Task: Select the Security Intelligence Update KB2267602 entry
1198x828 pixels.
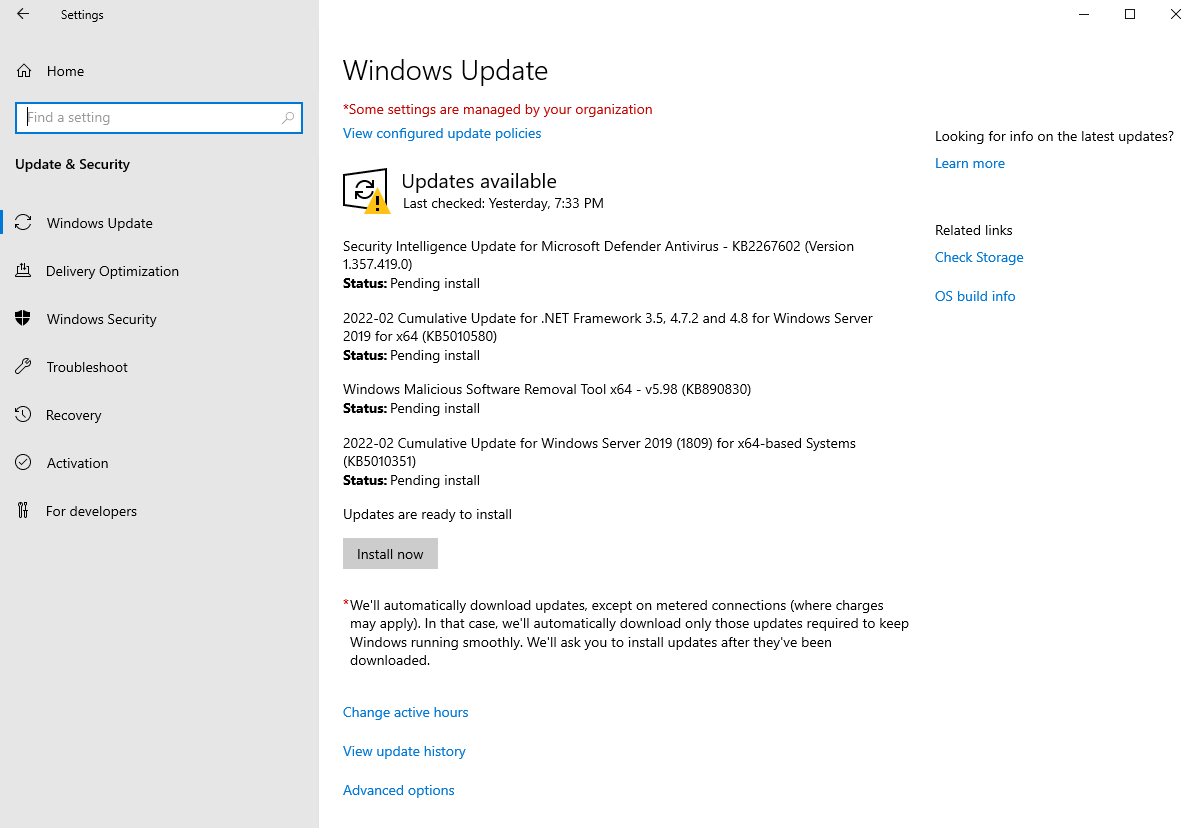Action: (598, 264)
